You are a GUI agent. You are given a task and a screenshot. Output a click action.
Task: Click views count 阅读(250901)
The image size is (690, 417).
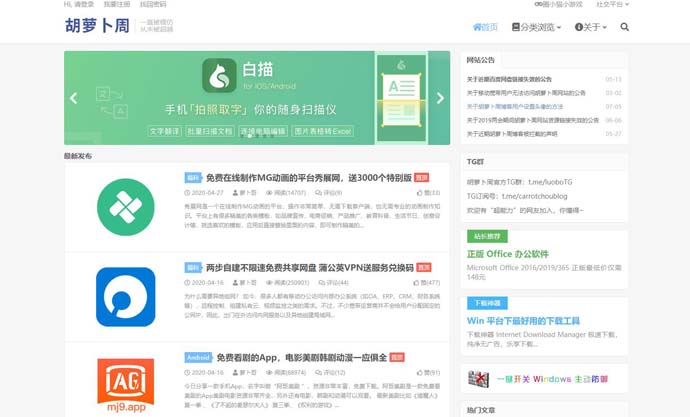click(x=287, y=282)
